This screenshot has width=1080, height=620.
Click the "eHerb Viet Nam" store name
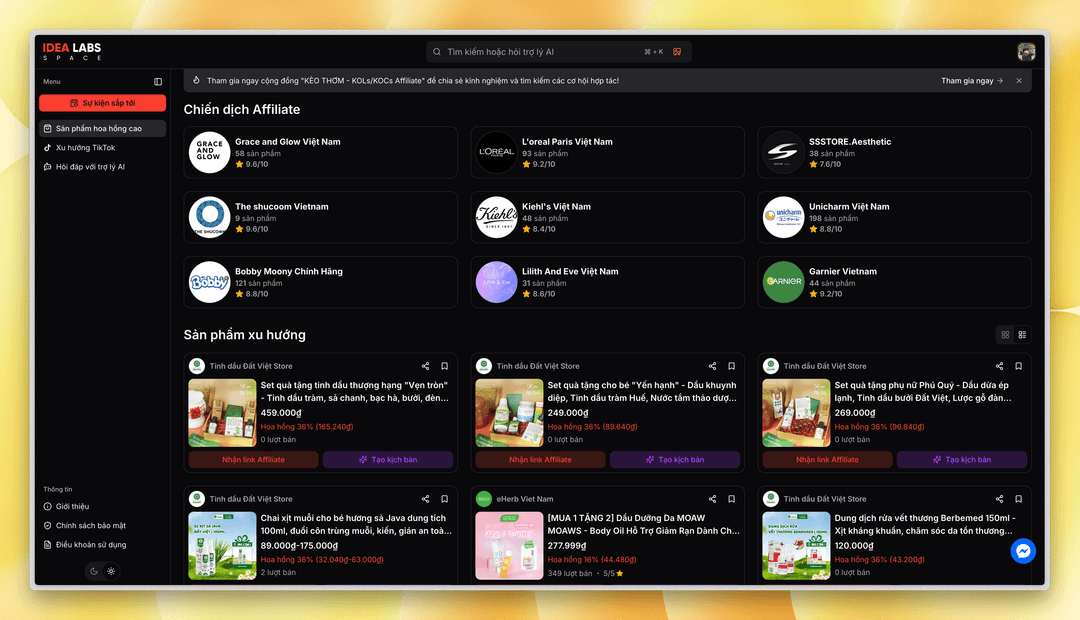point(525,499)
